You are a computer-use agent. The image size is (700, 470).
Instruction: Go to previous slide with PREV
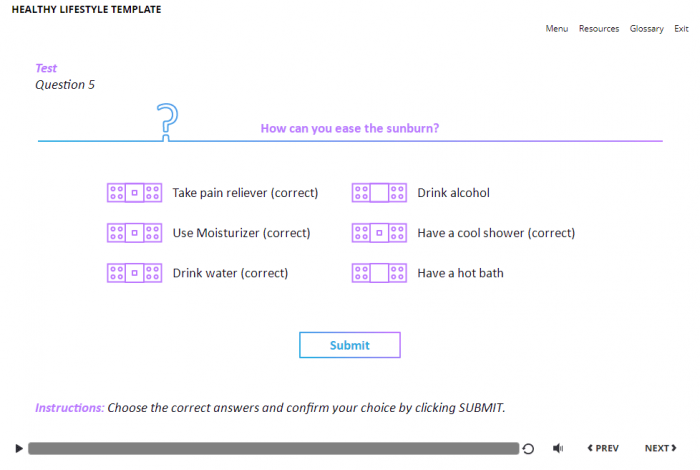(x=602, y=449)
